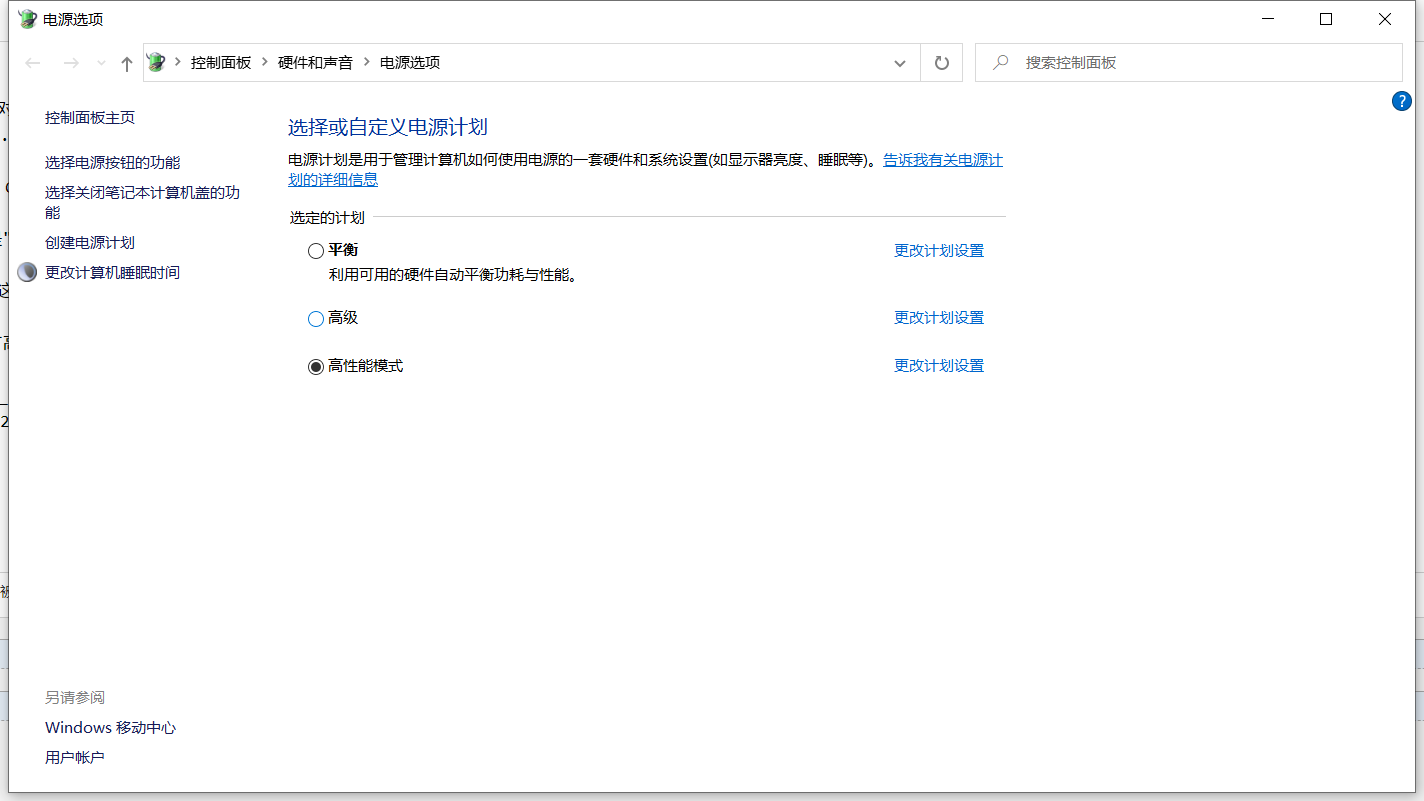1424x801 pixels.
Task: Expand chevron before 电源选项 breadcrumb
Action: pos(367,62)
